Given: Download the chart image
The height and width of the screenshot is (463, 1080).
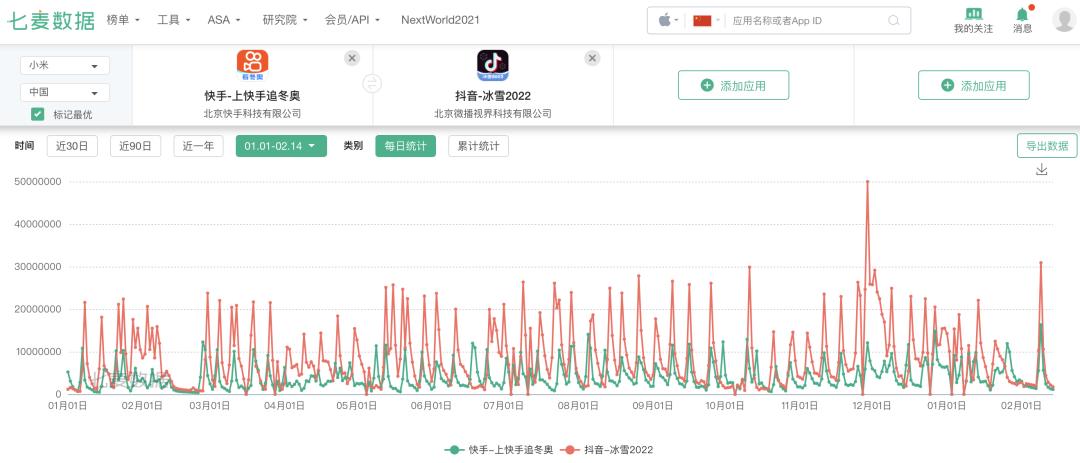Looking at the screenshot, I should (x=1041, y=169).
